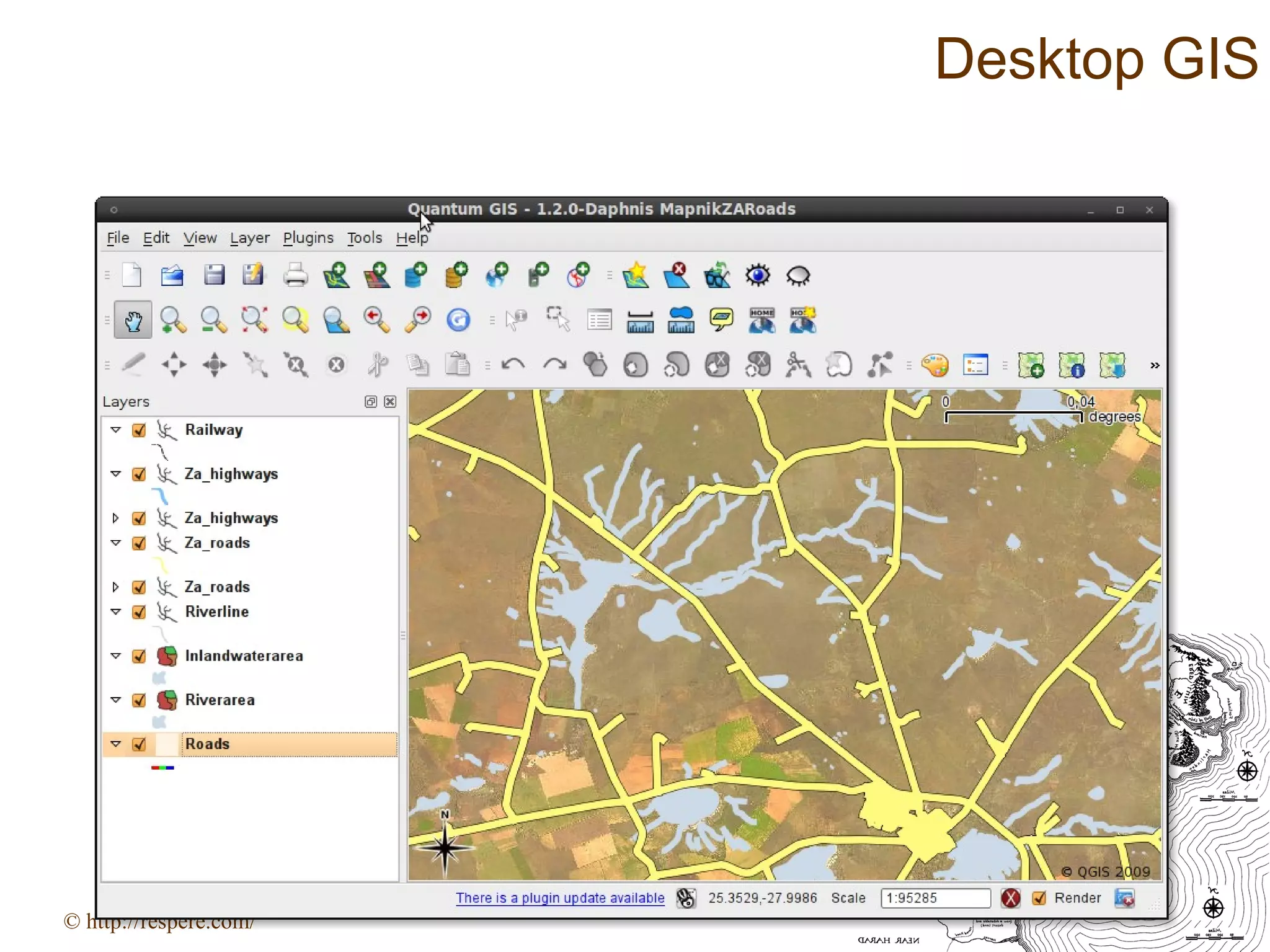
Task: Activate the Zoom In magnifier
Action: click(173, 320)
